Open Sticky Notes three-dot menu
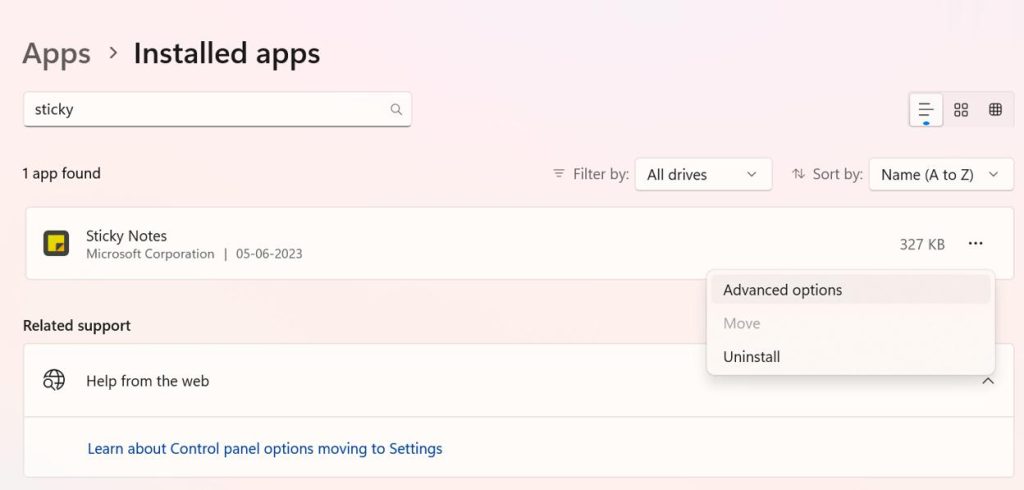Image resolution: width=1024 pixels, height=490 pixels. 976,244
